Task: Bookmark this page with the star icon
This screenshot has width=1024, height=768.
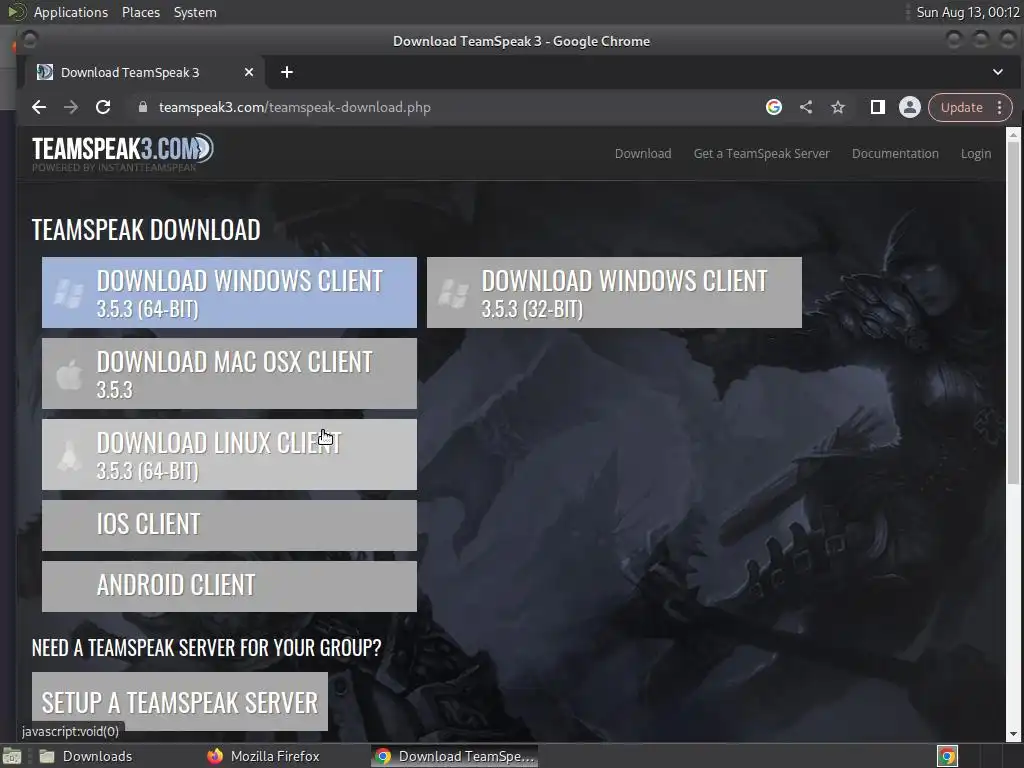Action: (x=838, y=107)
